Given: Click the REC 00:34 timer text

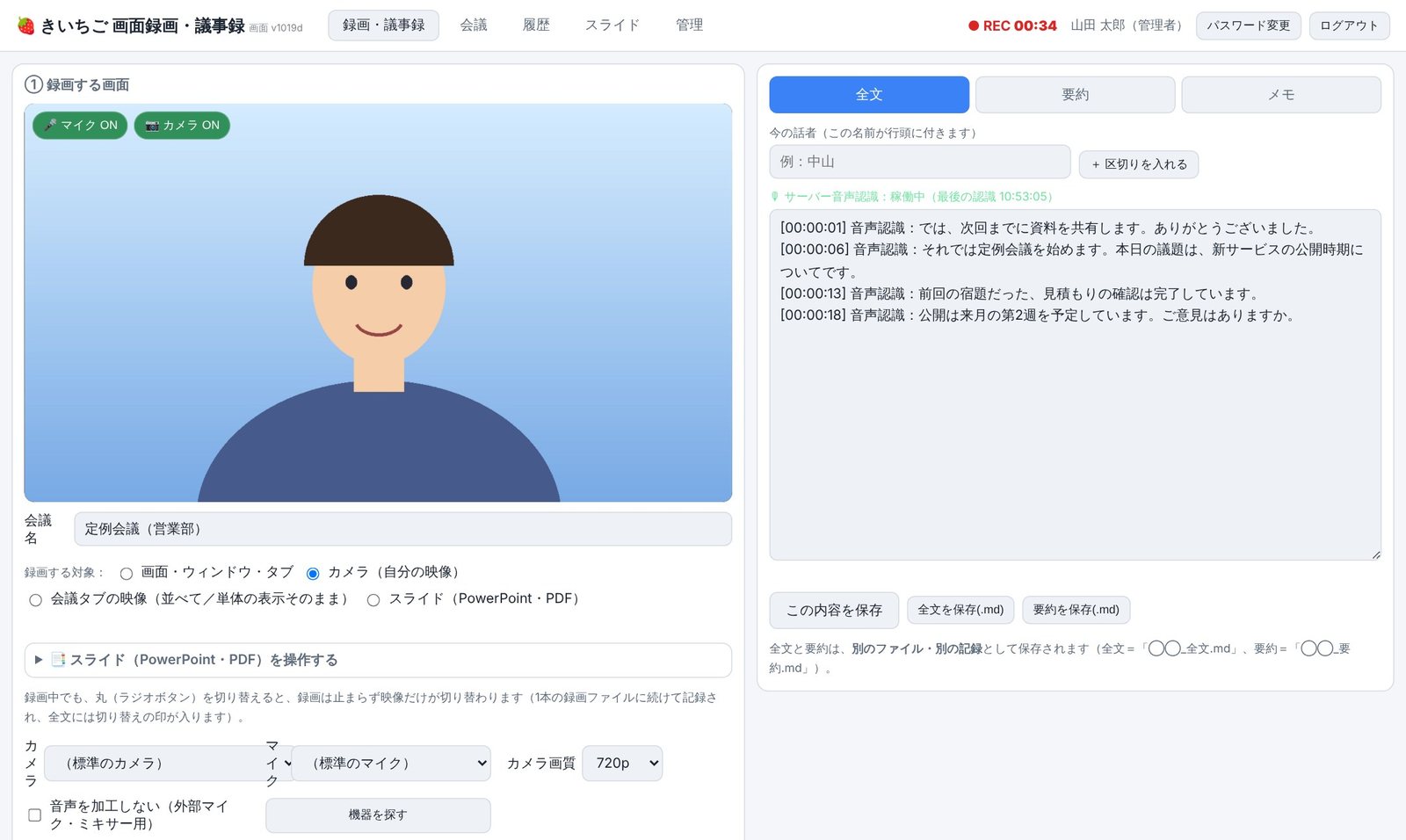Looking at the screenshot, I should tap(1019, 25).
